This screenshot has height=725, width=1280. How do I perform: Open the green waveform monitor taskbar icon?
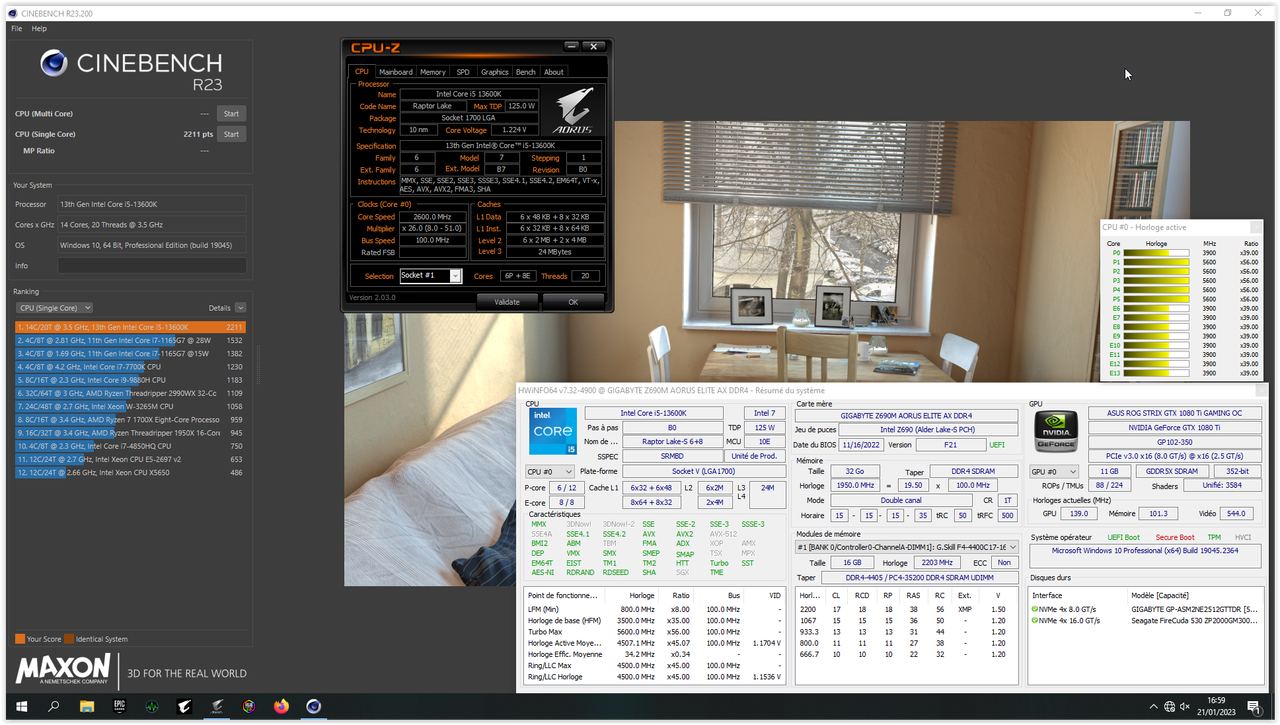(x=152, y=706)
